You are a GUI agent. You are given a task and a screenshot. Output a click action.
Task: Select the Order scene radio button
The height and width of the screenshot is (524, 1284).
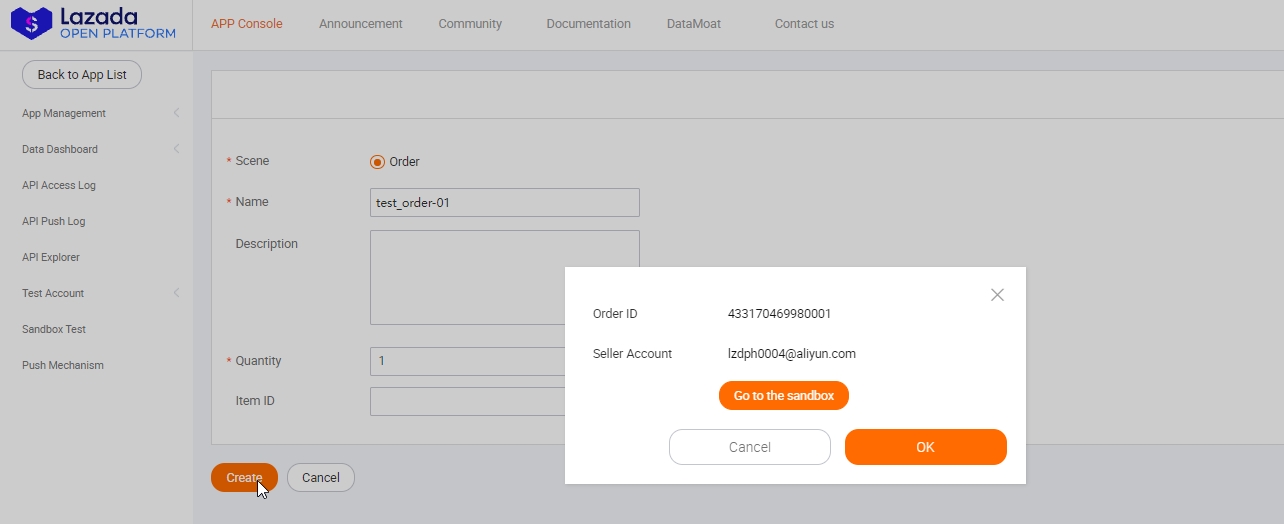[x=377, y=162]
